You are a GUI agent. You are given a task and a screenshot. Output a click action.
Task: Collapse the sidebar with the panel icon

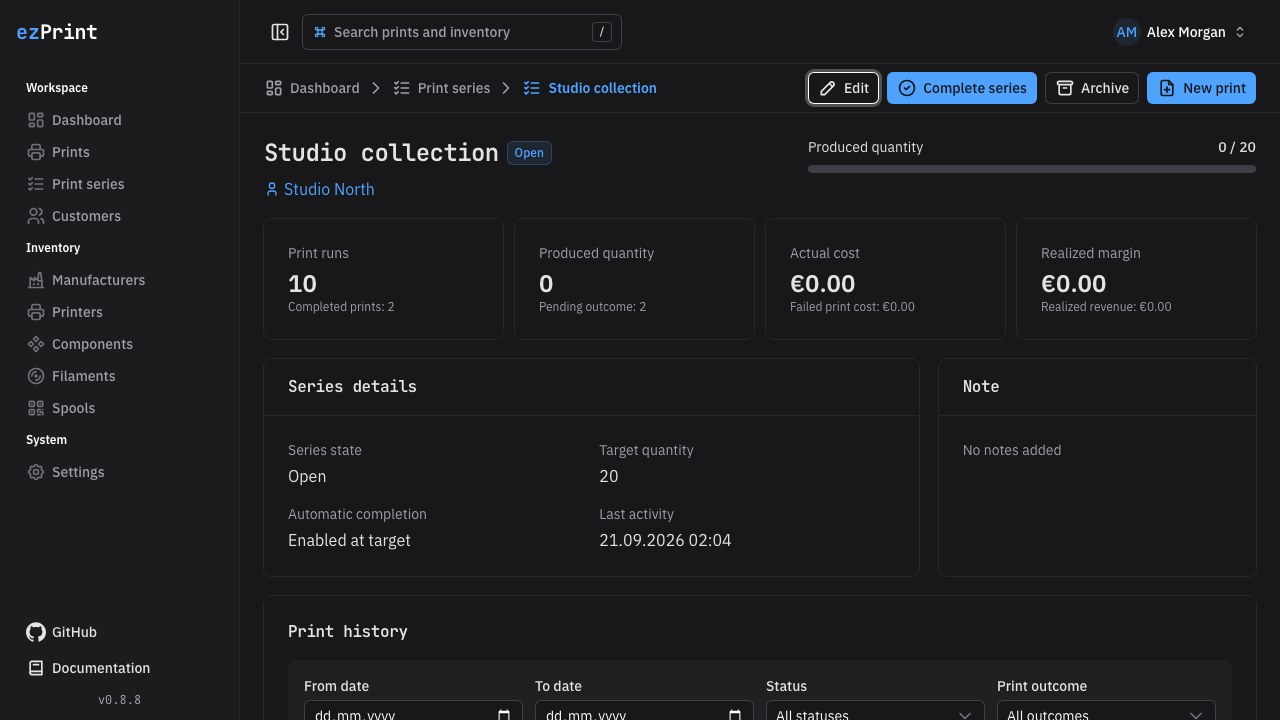point(280,32)
